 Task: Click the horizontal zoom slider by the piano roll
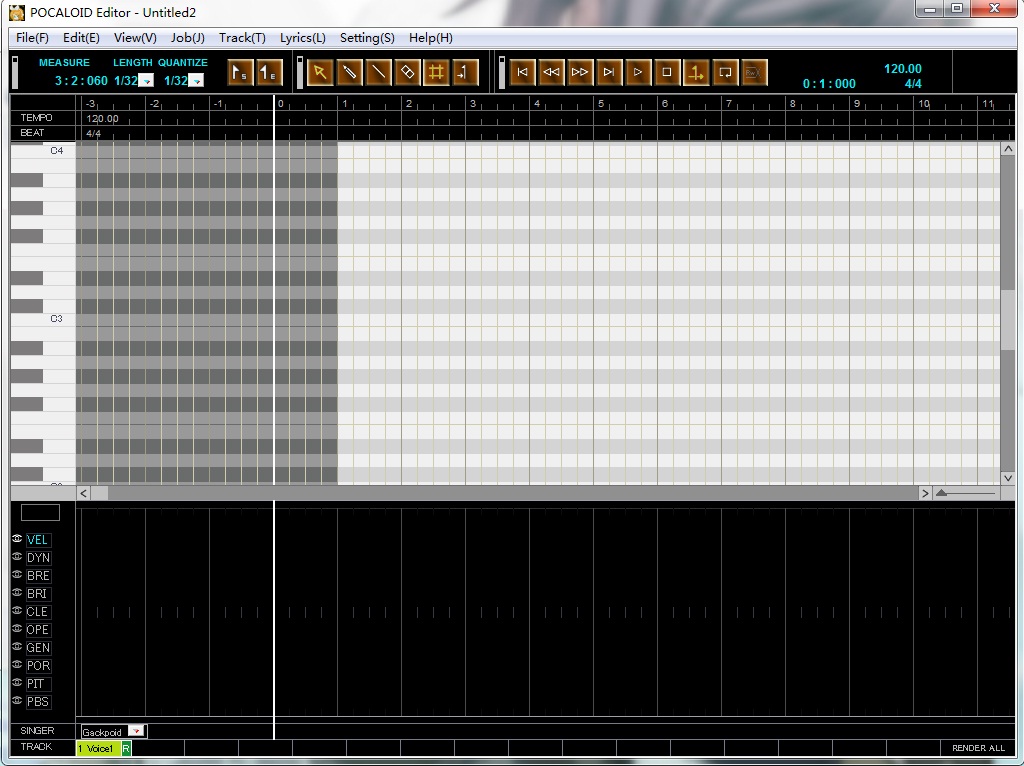coord(965,493)
